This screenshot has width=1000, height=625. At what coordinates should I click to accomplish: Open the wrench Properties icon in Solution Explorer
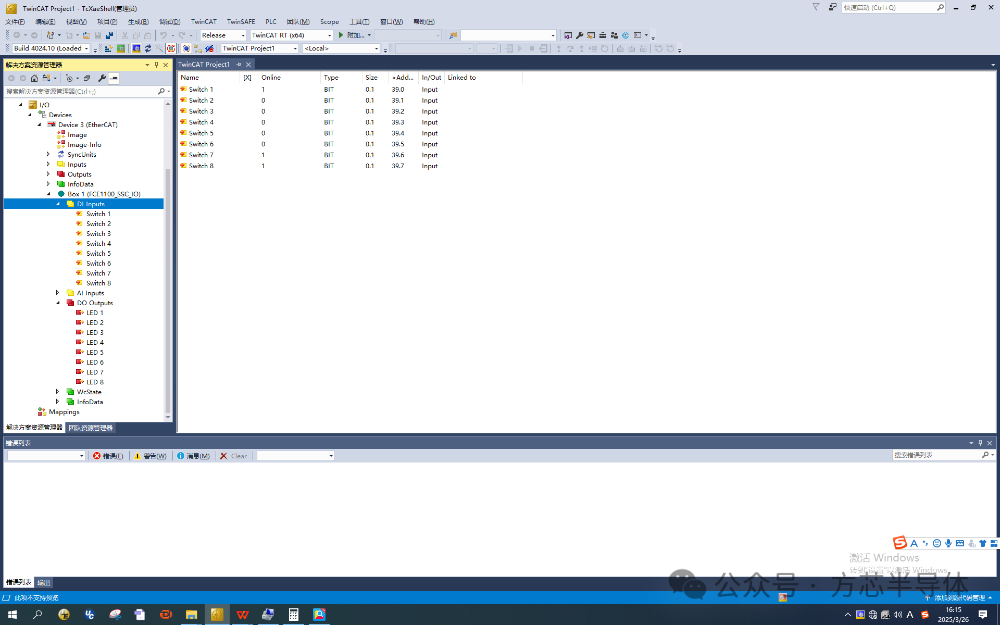[102, 78]
